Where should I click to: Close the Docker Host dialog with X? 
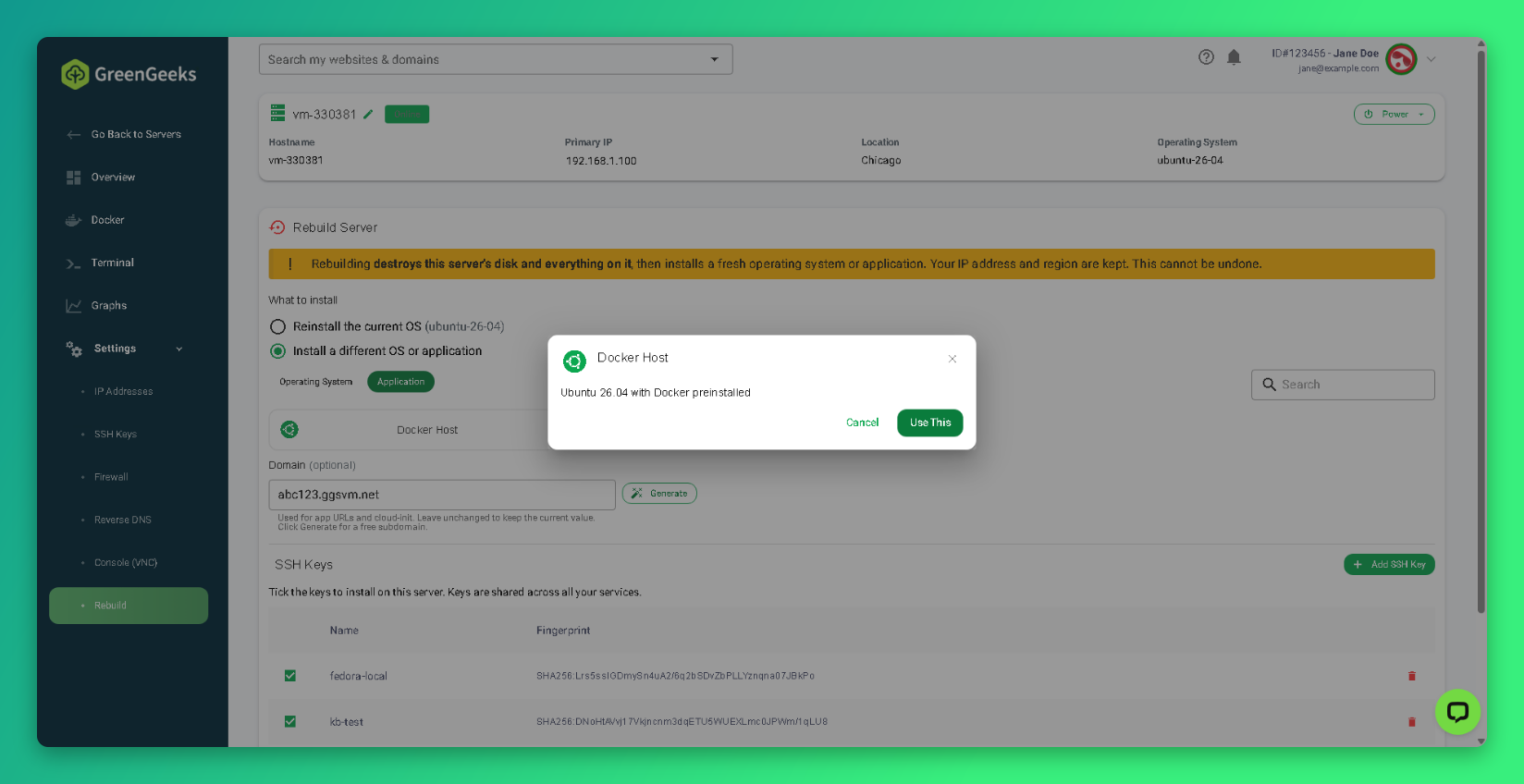pyautogui.click(x=952, y=359)
